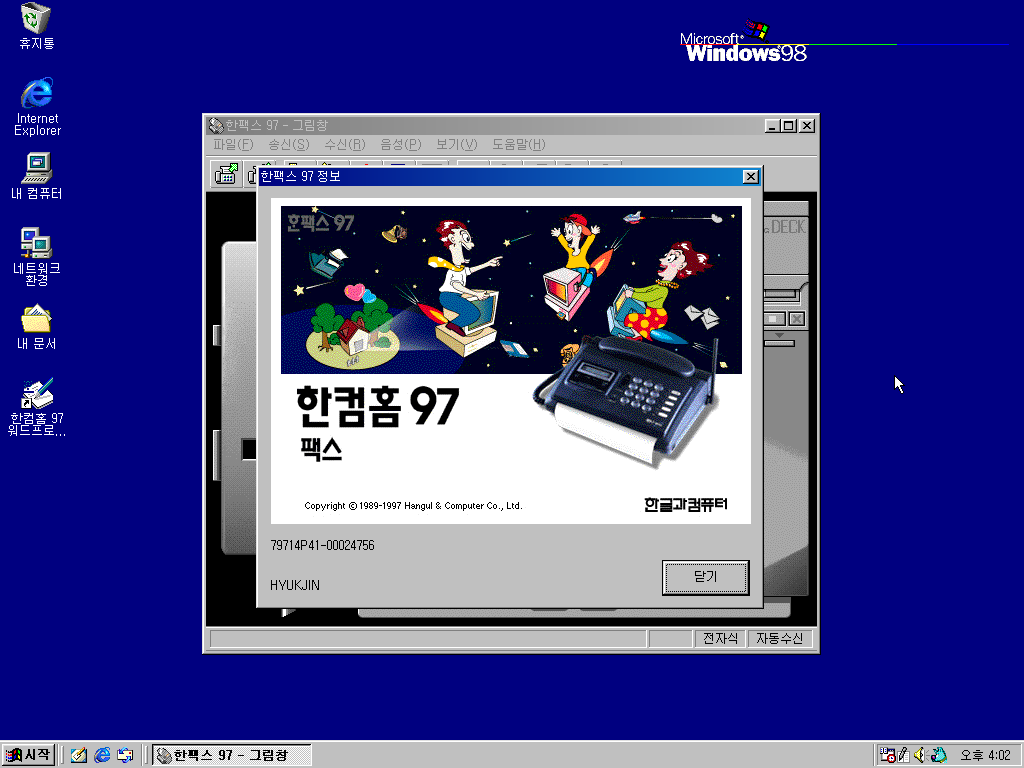
Task: Click the 한팩스 97 - 그림창 taskbar button
Action: pyautogui.click(x=232, y=755)
